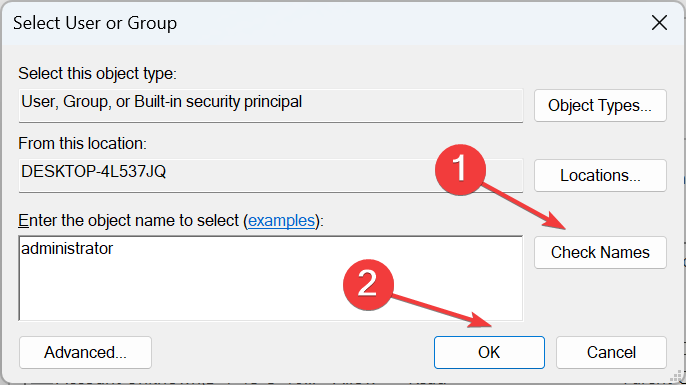Viewport: 686px width, 385px height.
Task: Click the red number 2 marker
Action: point(368,285)
